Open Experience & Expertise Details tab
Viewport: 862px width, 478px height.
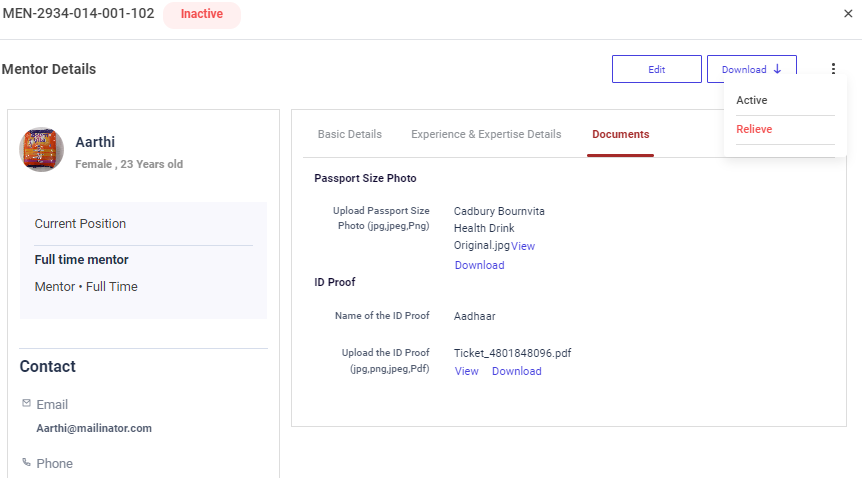coord(486,134)
